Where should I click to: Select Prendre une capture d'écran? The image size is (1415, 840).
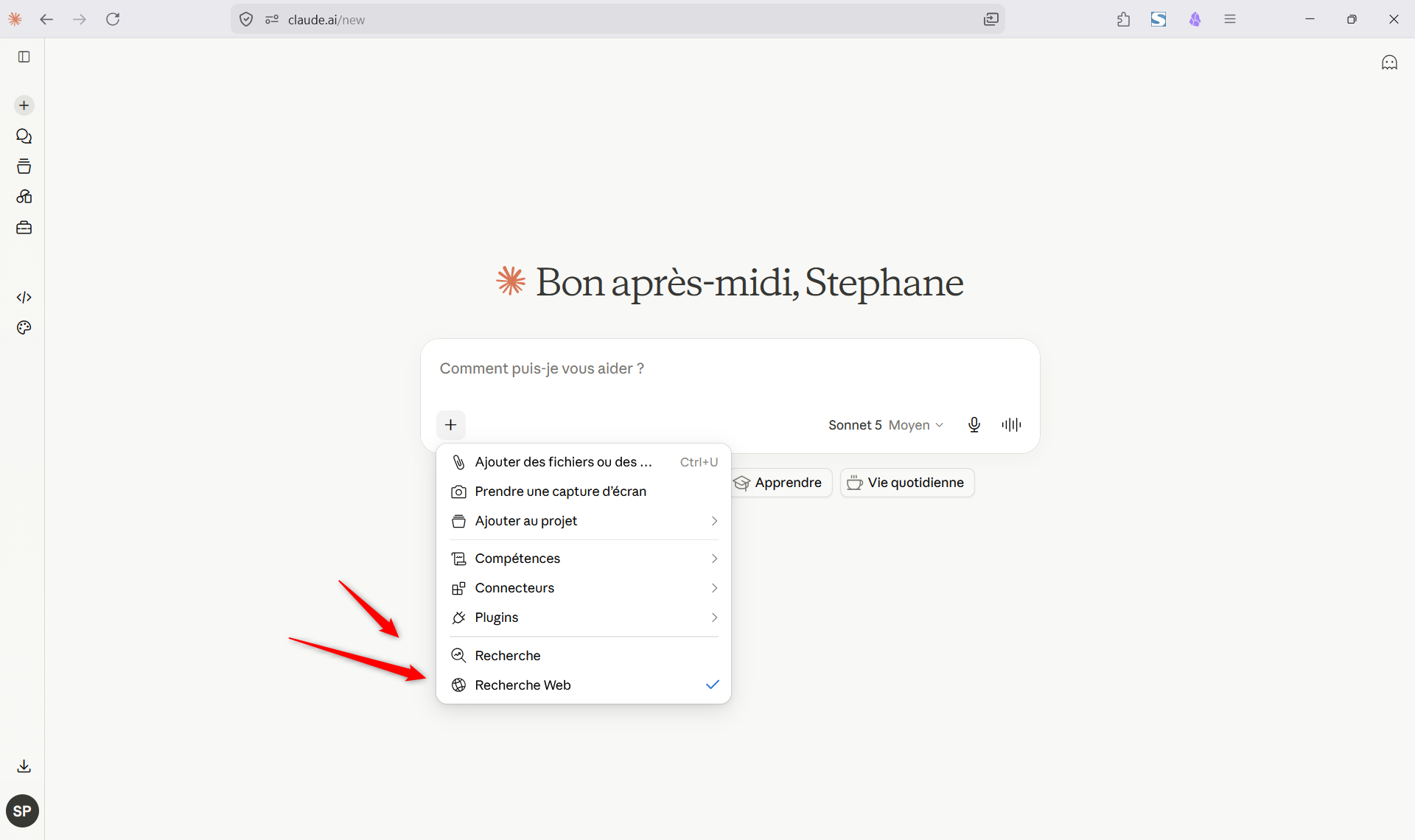584,491
